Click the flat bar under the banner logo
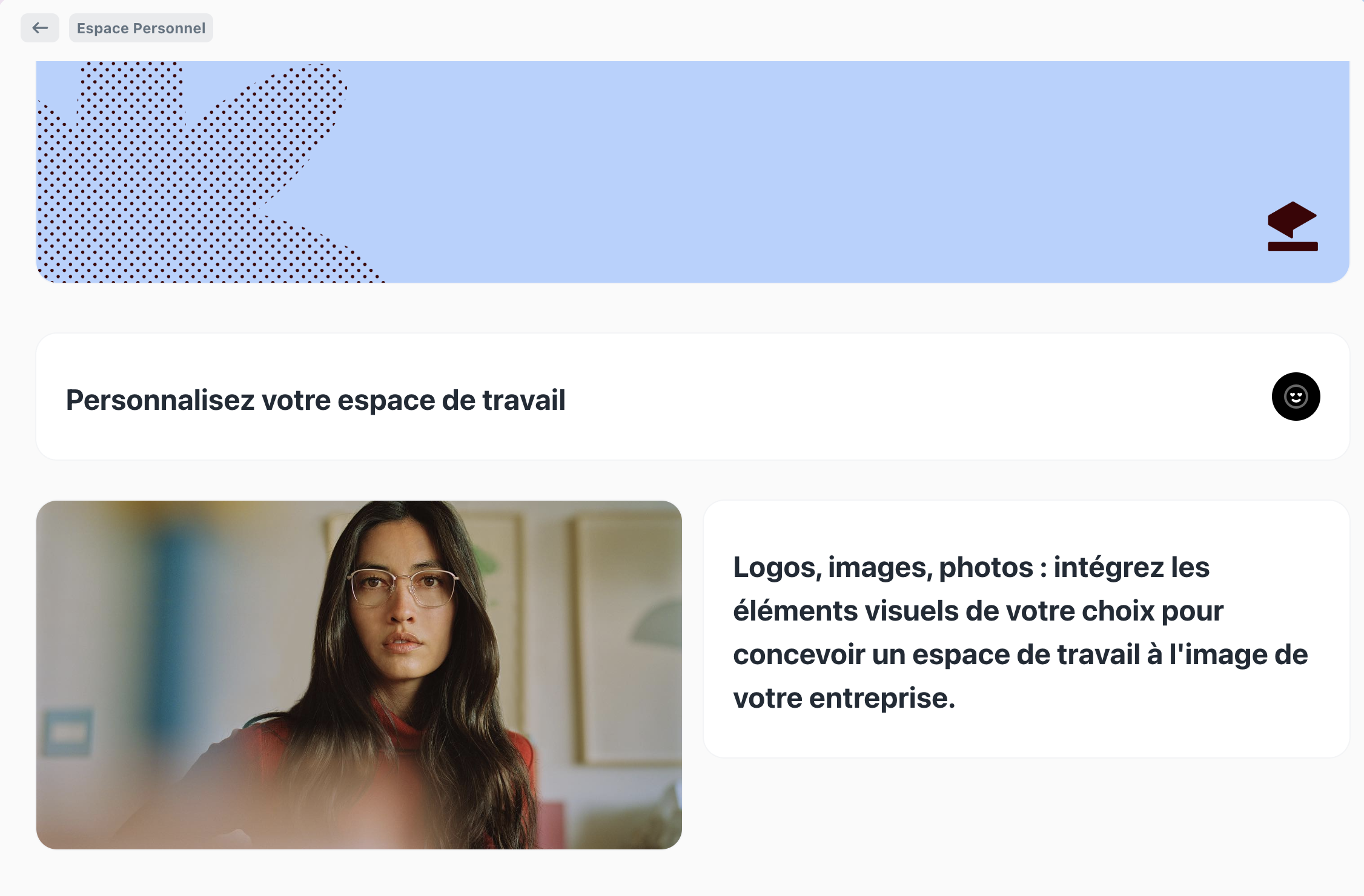1364x896 pixels. coord(1293,246)
